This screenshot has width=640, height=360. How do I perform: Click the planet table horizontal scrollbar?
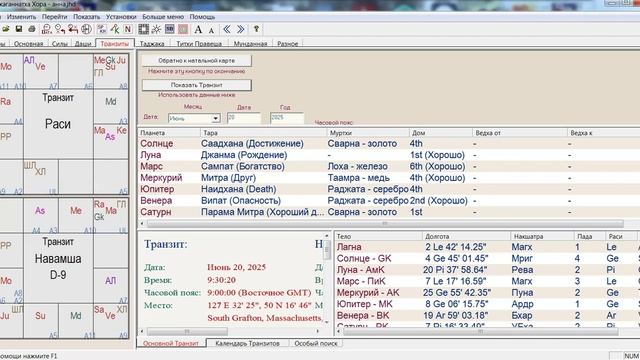coord(385,224)
